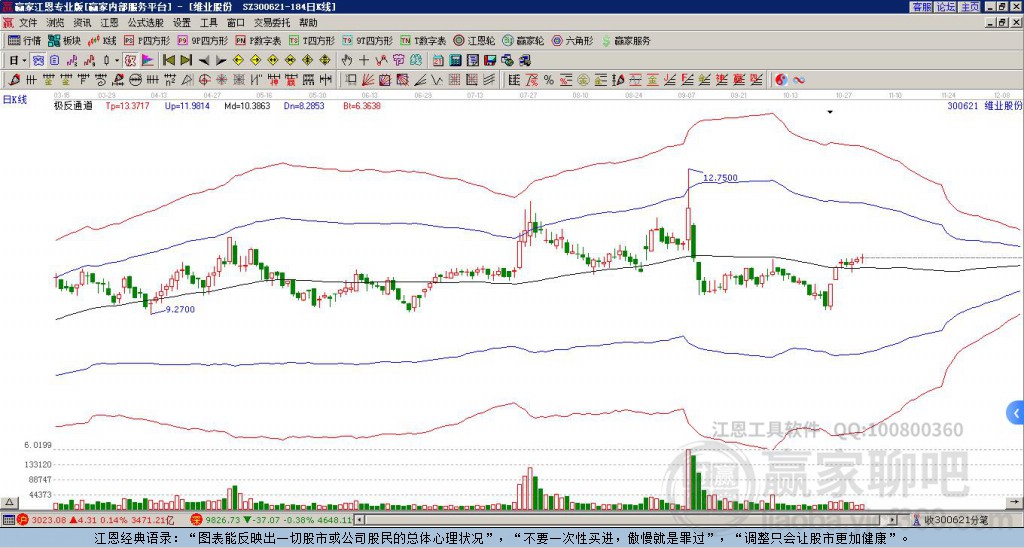1024x548 pixels.
Task: Click the colorful flag icon
Action: (148, 60)
